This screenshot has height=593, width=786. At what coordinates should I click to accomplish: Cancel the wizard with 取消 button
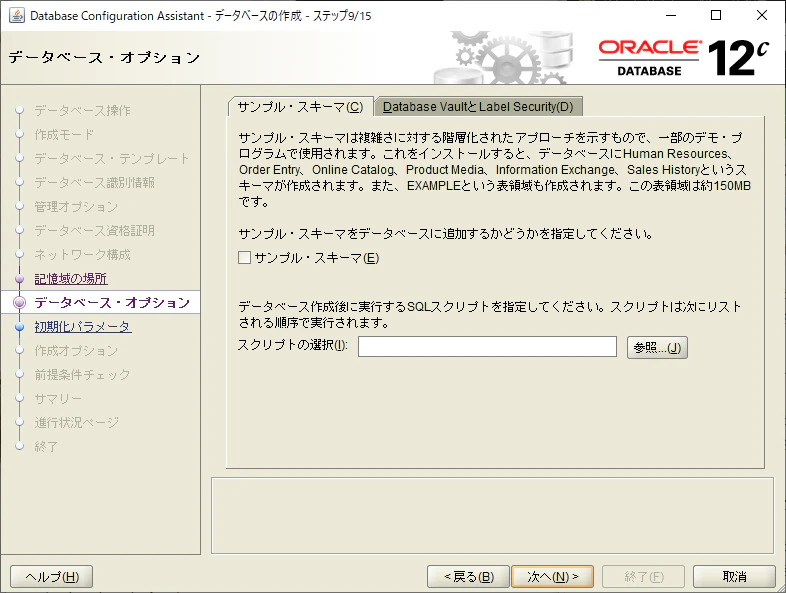point(734,576)
